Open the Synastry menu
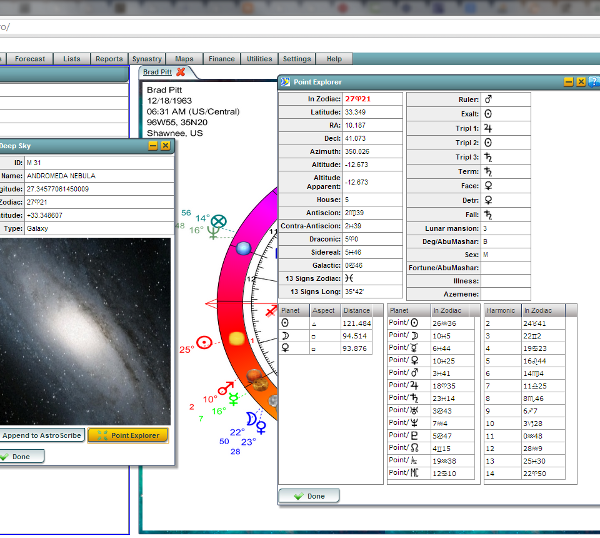Viewport: 600px width, 538px height. (x=147, y=59)
